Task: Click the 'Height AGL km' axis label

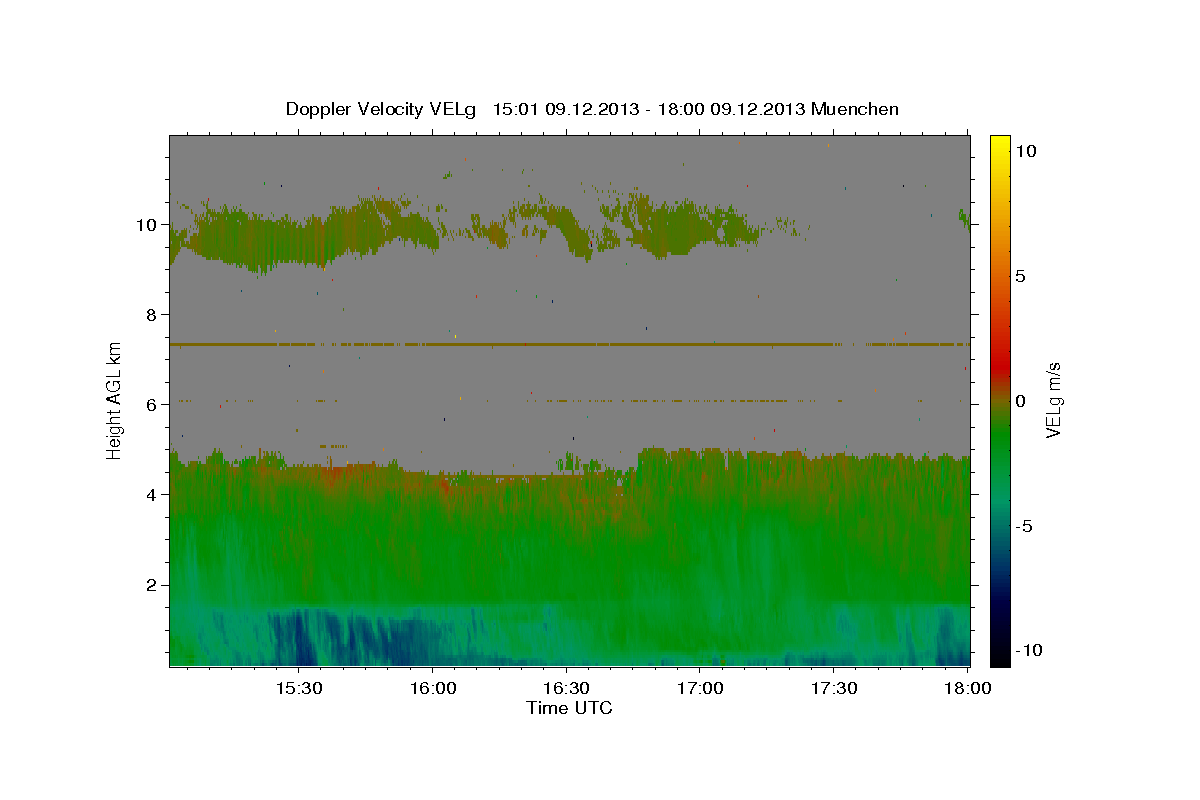Action: pos(115,400)
